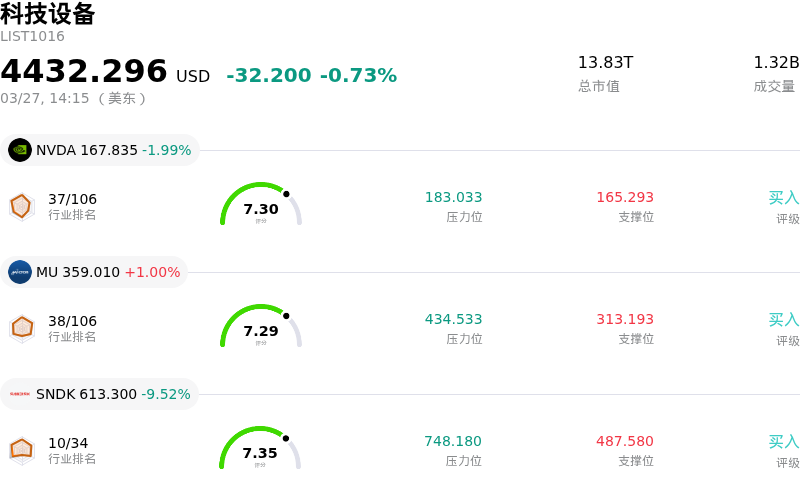
Task: Click the 13.83T total market cap value
Action: coord(605,63)
